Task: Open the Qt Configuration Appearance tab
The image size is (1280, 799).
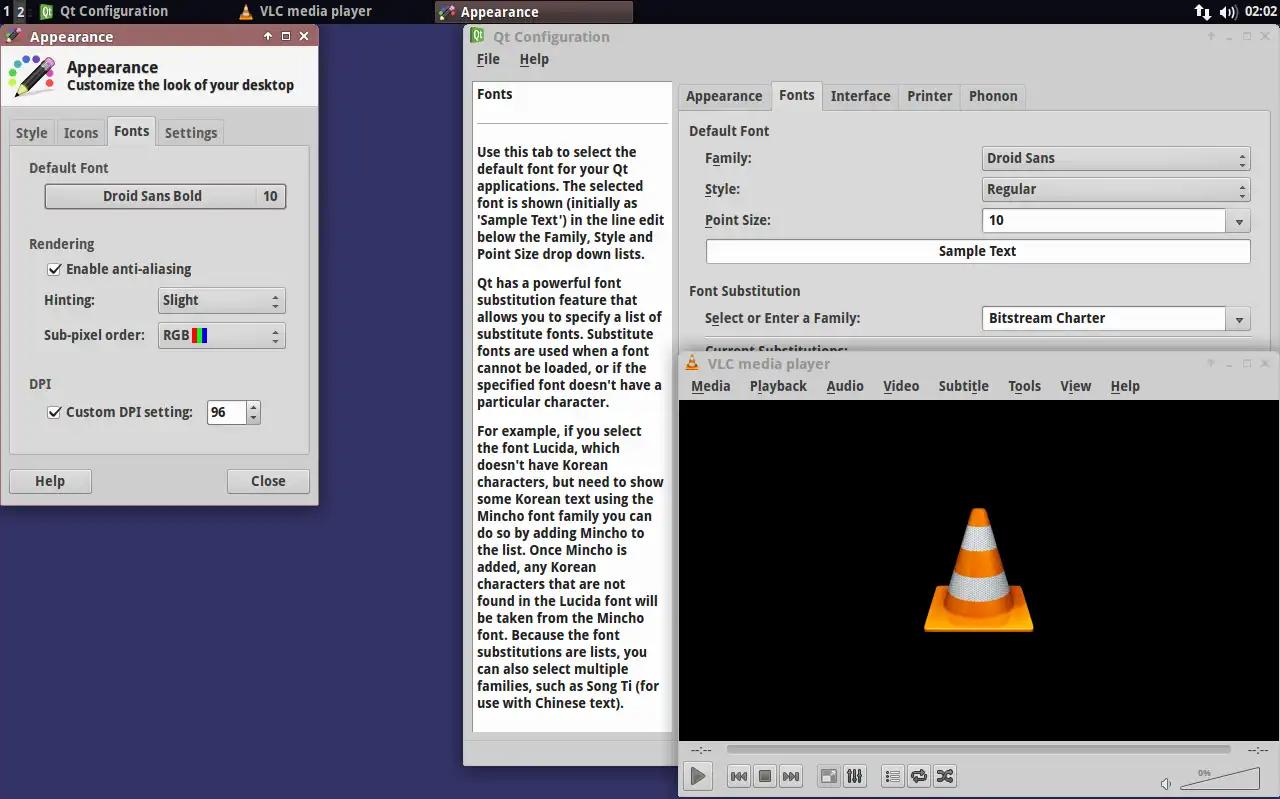Action: click(x=724, y=96)
